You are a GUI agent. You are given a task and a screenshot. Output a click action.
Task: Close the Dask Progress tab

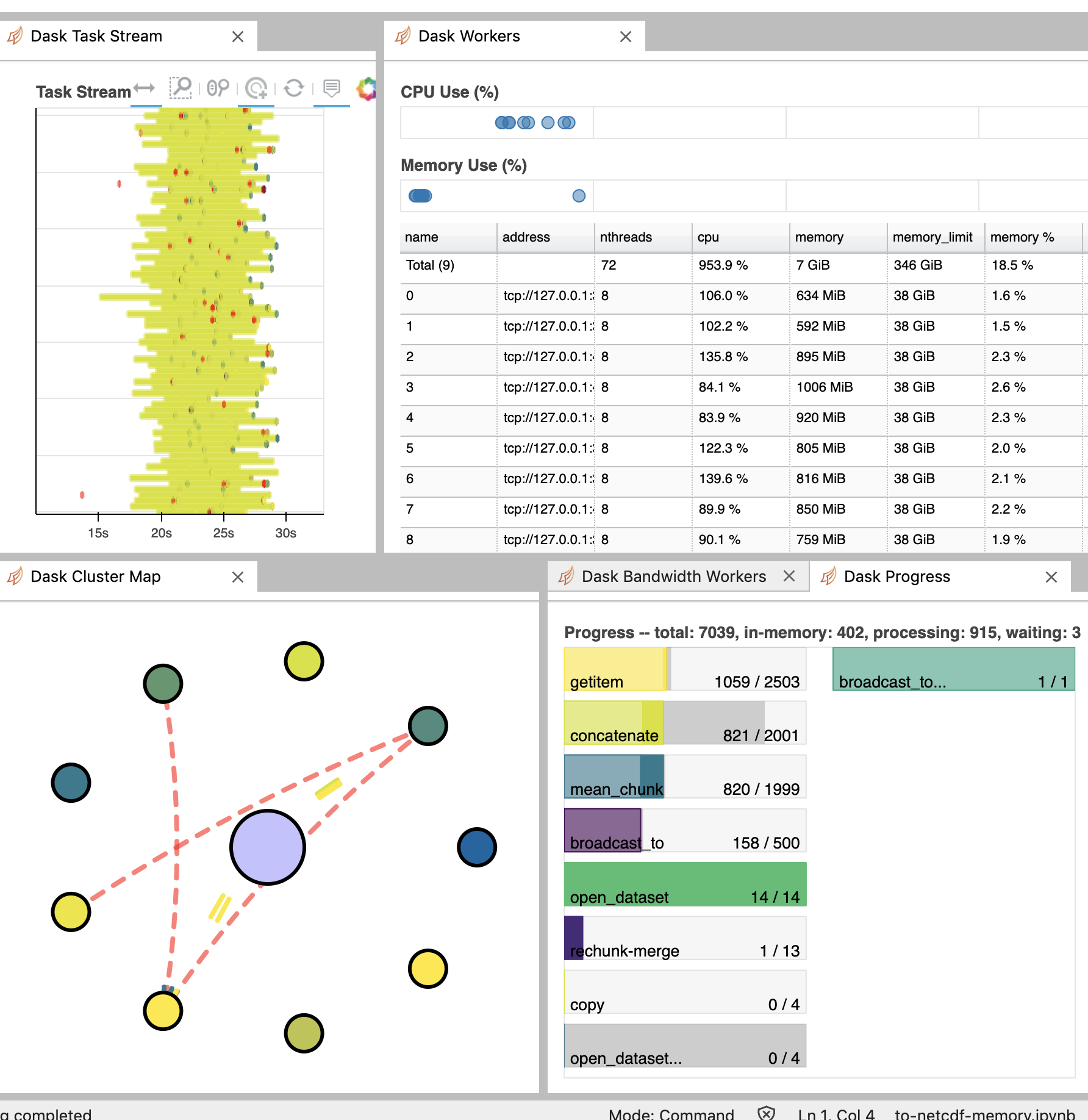1051,577
